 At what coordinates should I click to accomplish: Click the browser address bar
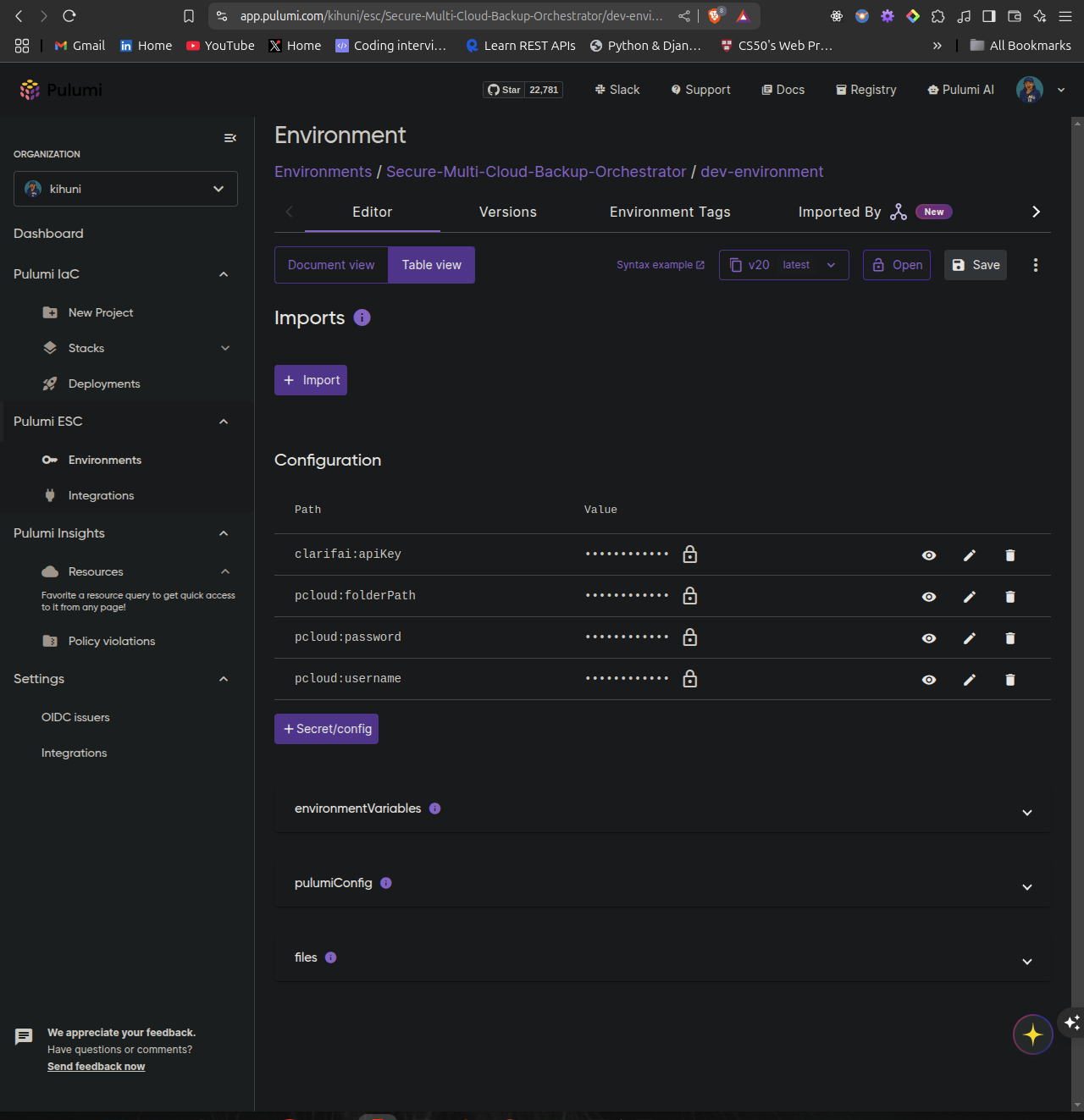coord(451,16)
